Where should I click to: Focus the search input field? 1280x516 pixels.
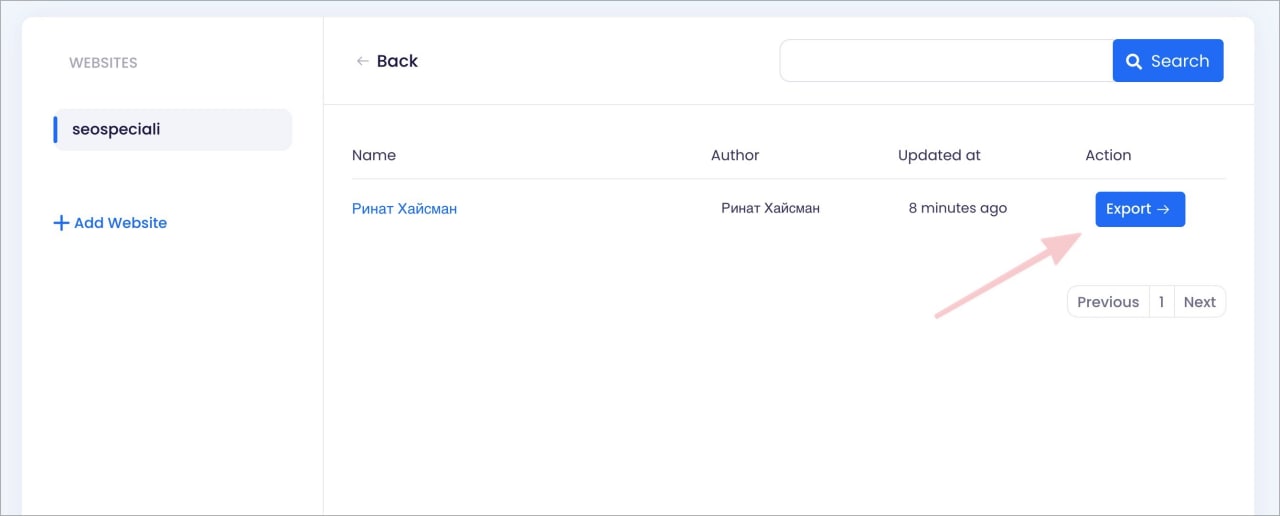pos(946,61)
